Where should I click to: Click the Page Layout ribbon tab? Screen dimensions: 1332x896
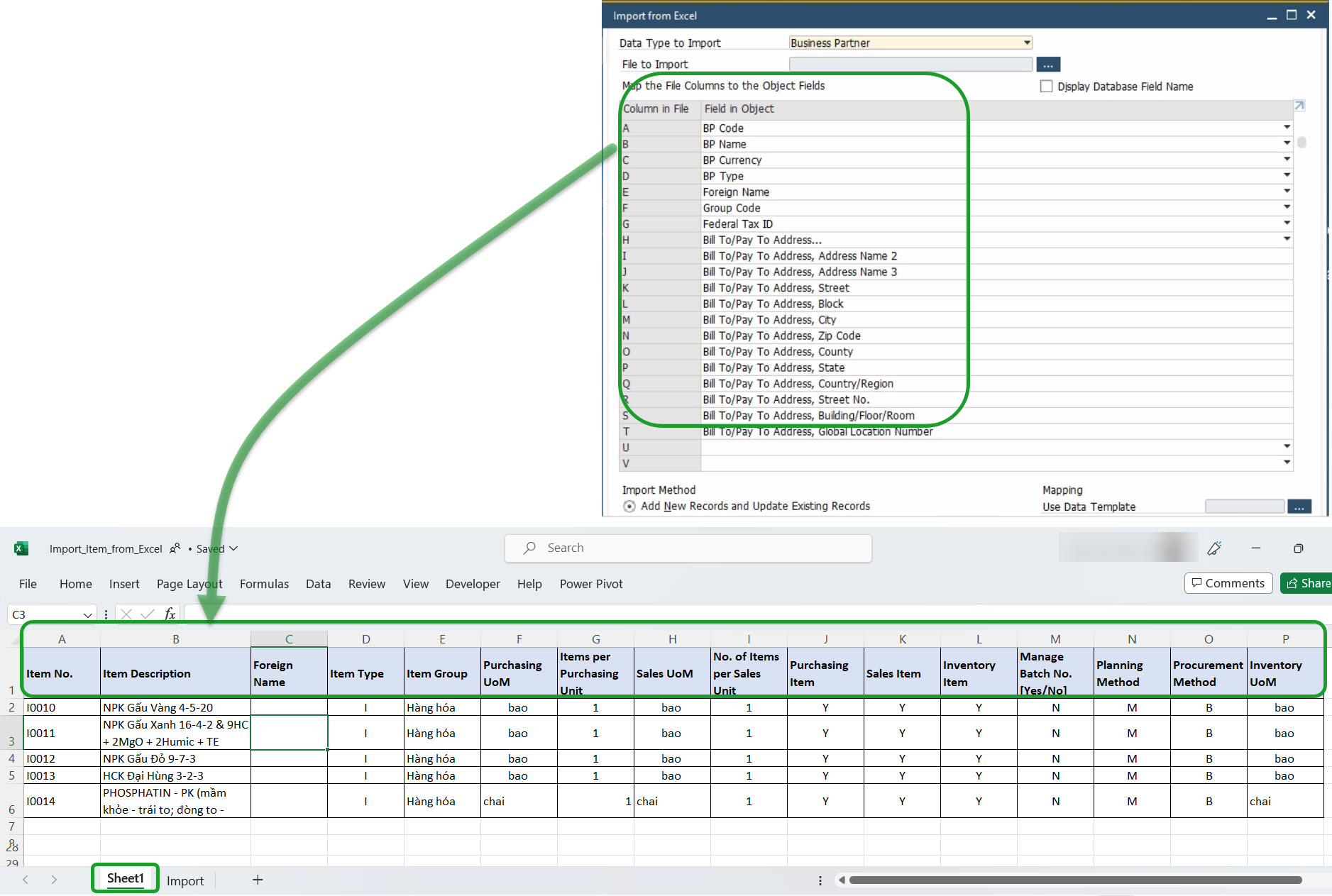click(189, 584)
